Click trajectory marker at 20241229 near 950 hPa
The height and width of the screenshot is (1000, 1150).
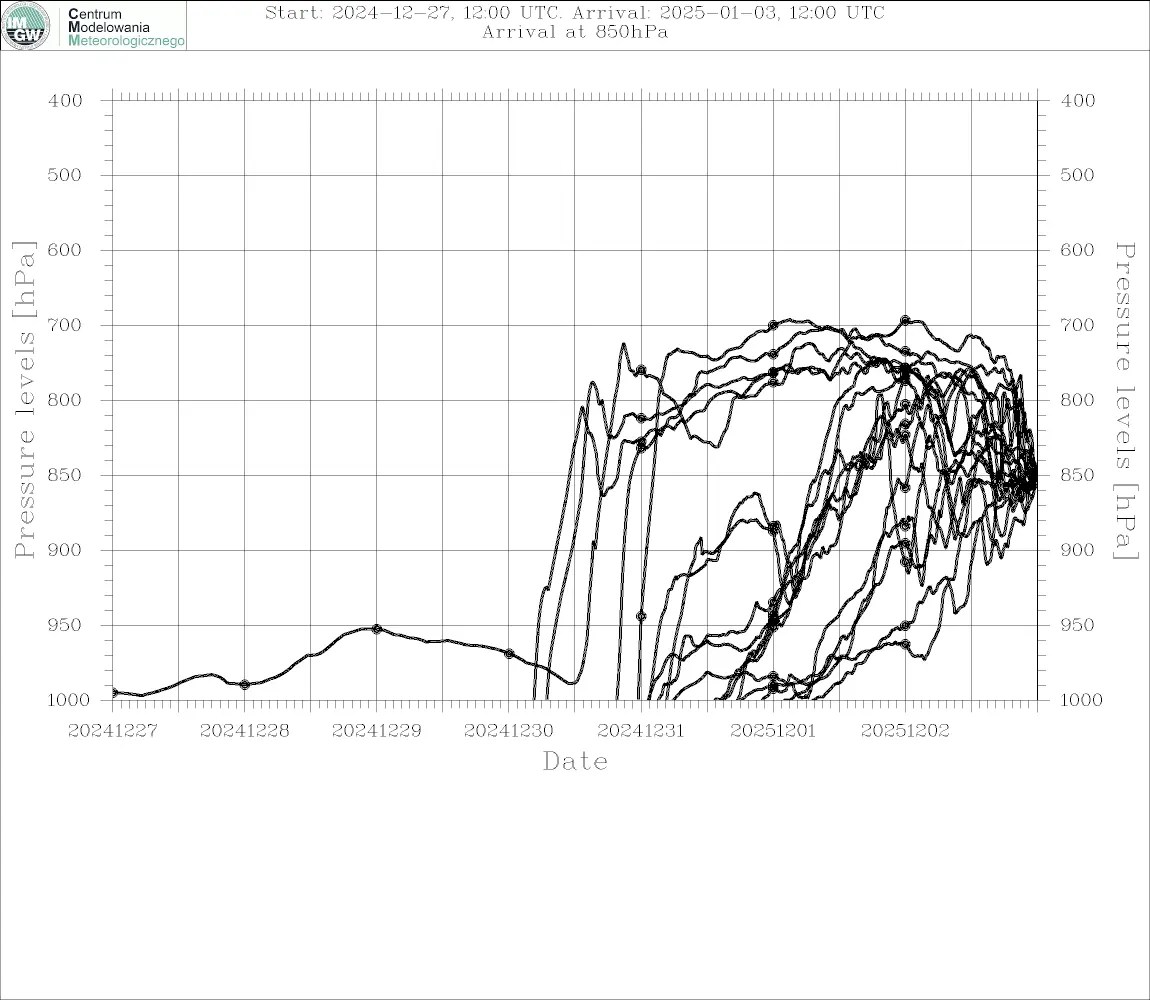[377, 629]
